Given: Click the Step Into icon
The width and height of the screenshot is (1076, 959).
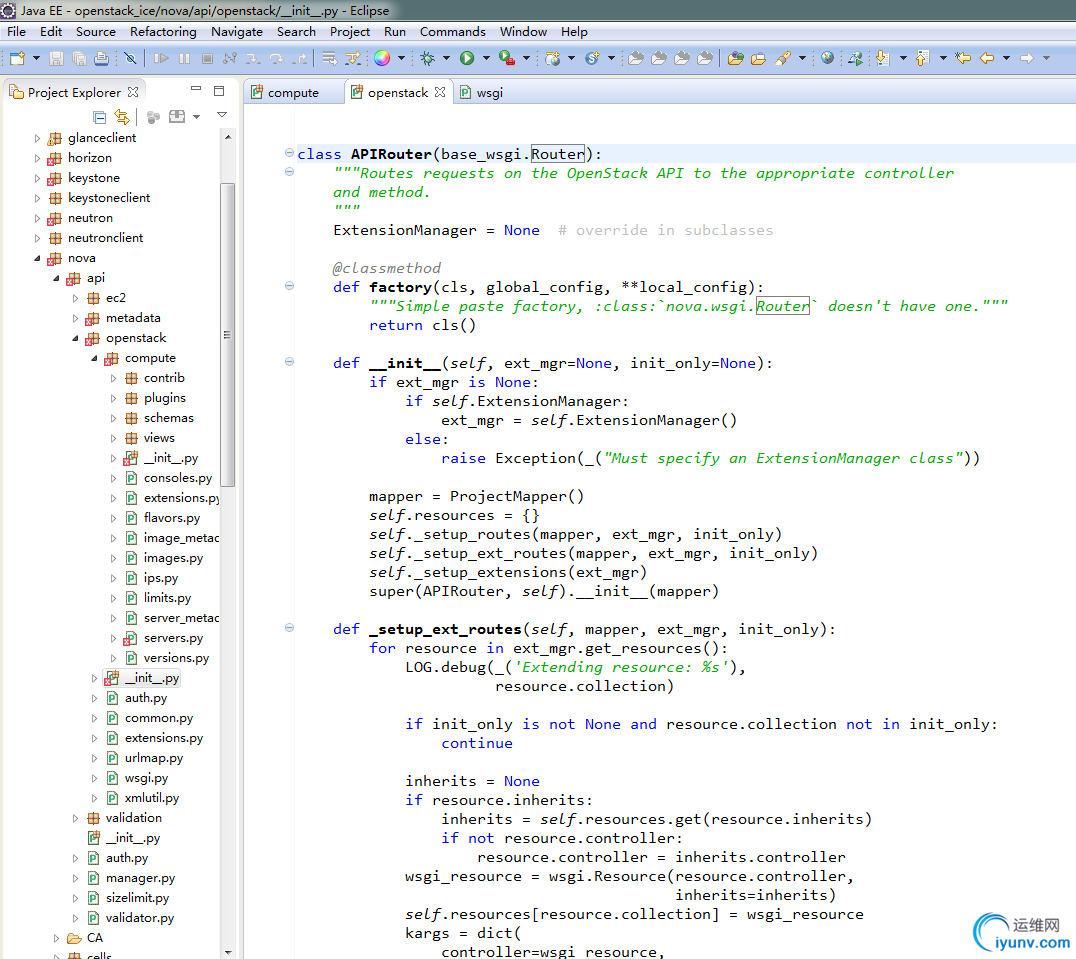Looking at the screenshot, I should [253, 58].
